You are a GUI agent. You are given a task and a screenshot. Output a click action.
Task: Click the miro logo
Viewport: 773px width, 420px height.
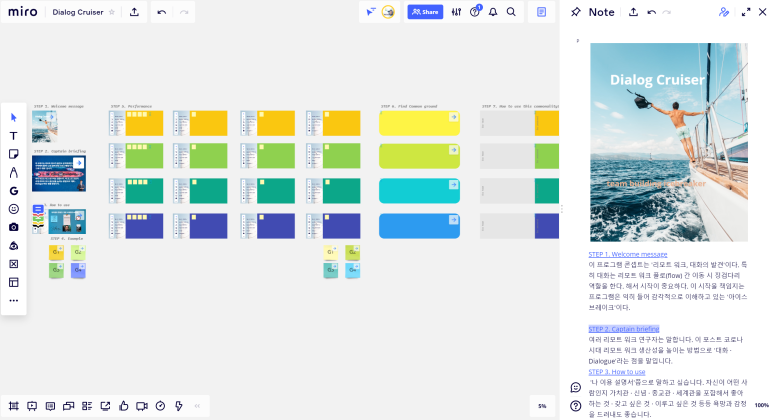23,12
